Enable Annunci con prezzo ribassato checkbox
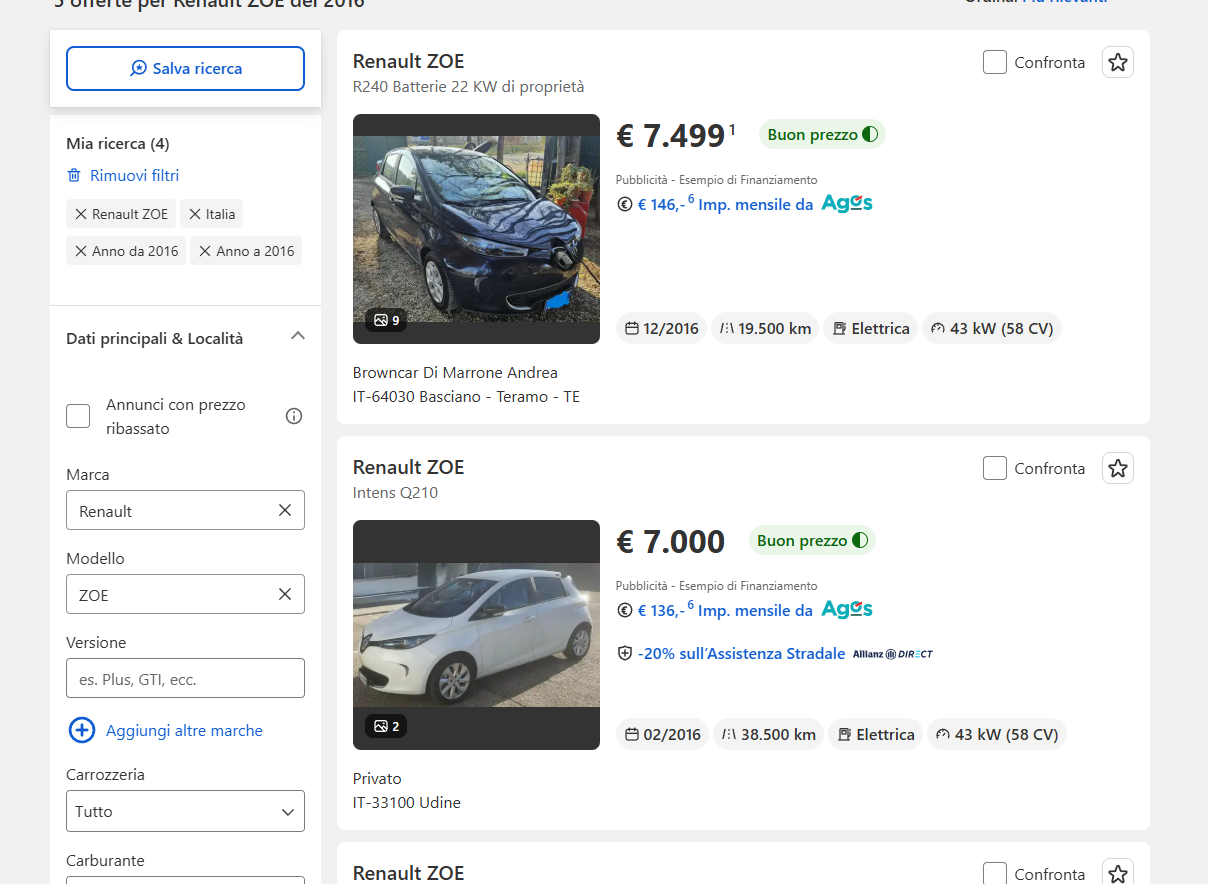The image size is (1208, 884). tap(78, 416)
